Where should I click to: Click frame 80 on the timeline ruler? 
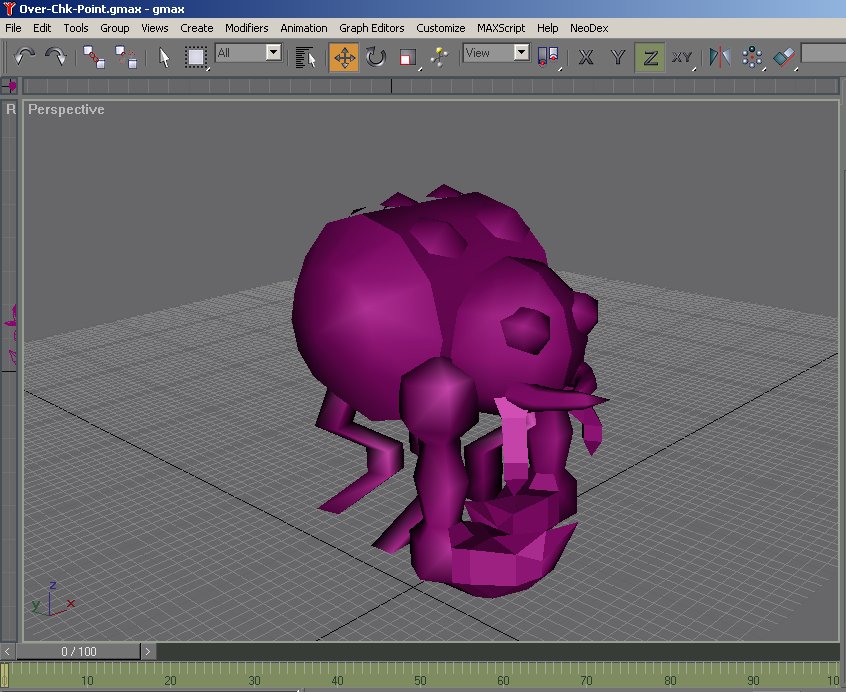point(670,680)
